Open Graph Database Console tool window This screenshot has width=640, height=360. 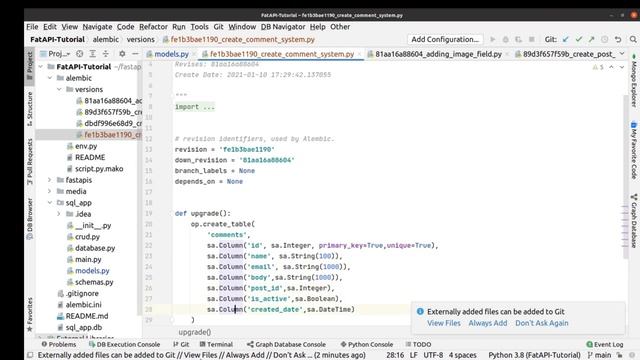tap(287, 344)
